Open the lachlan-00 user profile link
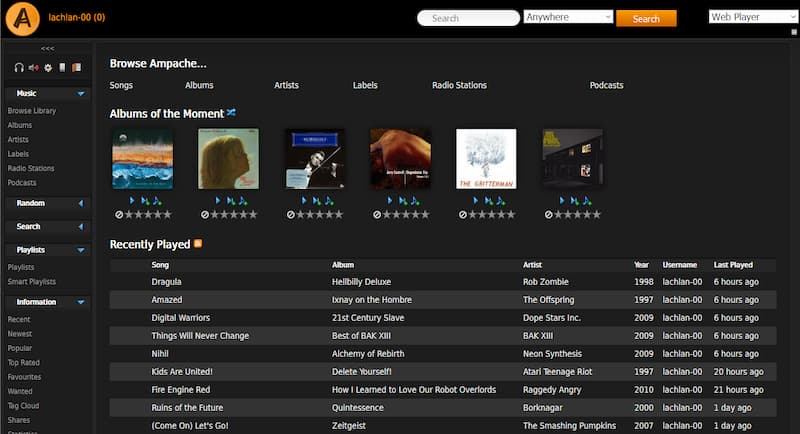This screenshot has width=800, height=434. [77, 17]
